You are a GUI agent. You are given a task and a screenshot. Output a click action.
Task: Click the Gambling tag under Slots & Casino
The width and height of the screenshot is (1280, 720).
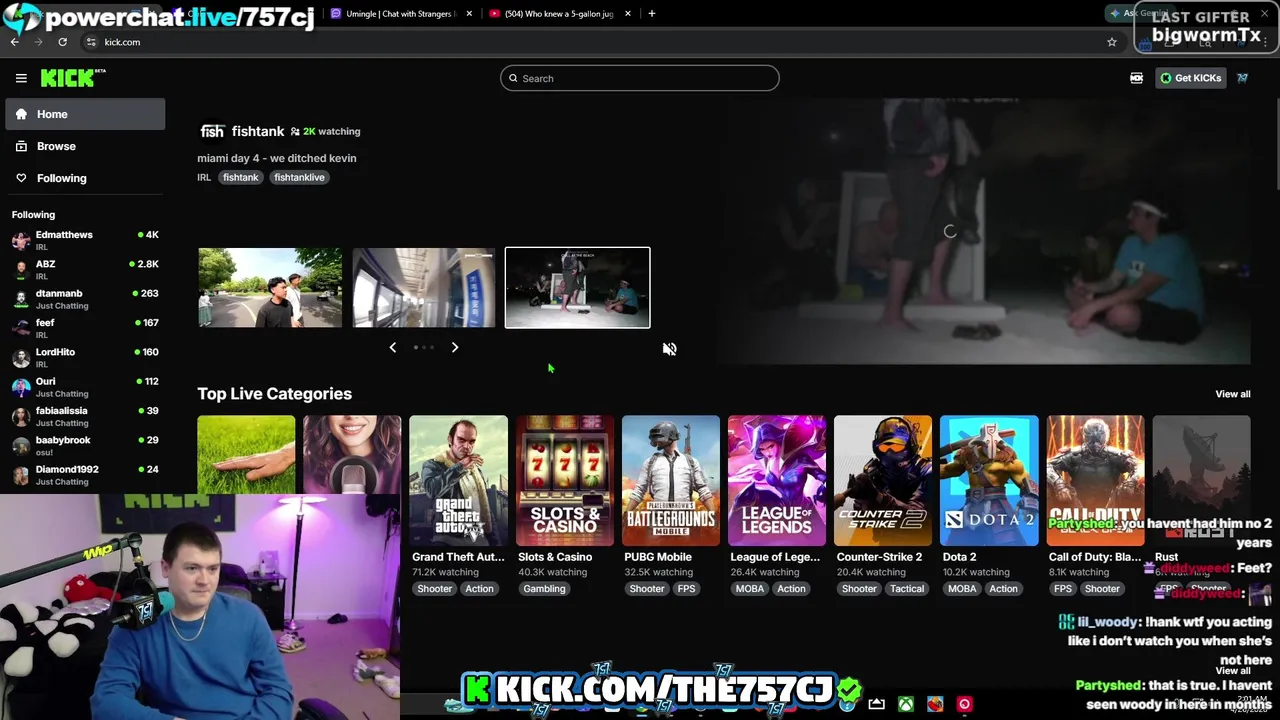pyautogui.click(x=544, y=589)
